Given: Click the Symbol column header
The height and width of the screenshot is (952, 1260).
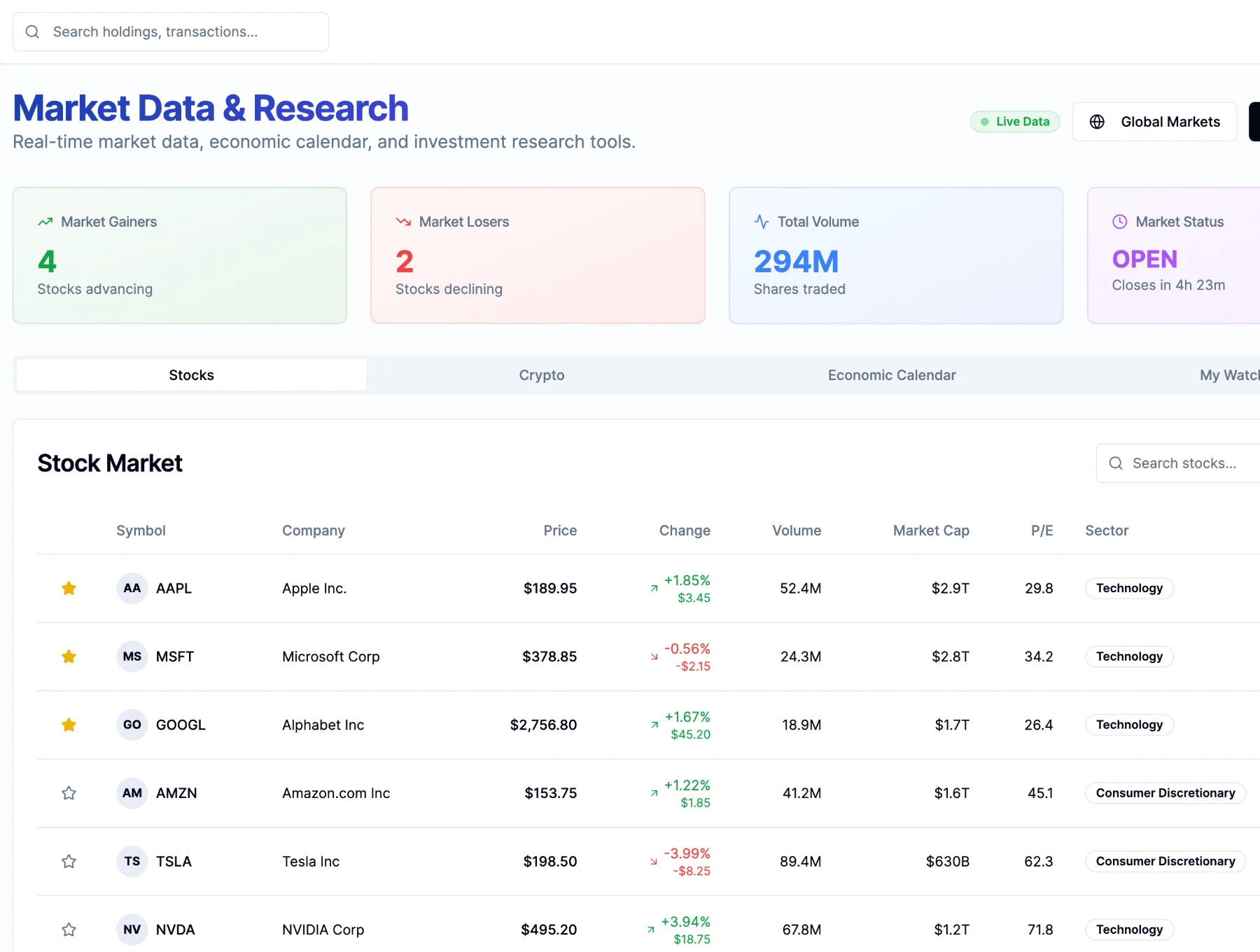Looking at the screenshot, I should [141, 531].
